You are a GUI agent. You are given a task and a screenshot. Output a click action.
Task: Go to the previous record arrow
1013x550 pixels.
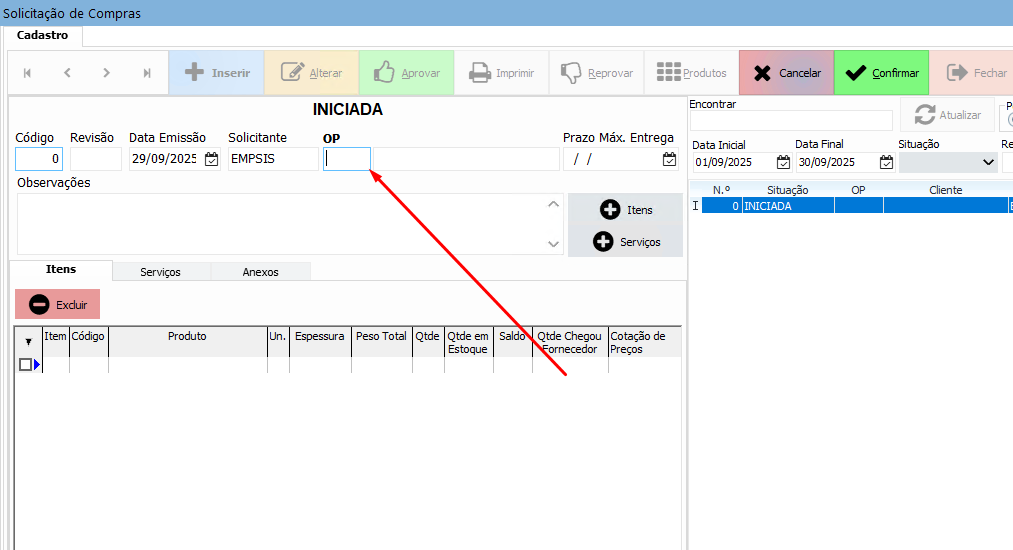(67, 73)
